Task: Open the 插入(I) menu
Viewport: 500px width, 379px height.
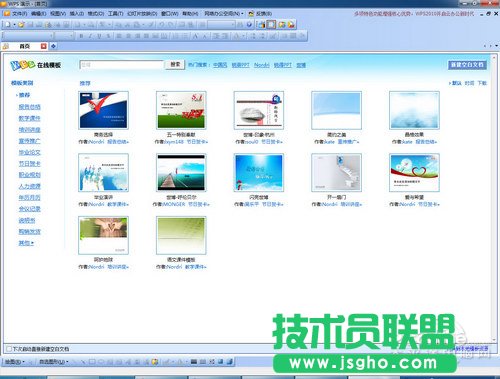Action: 77,14
